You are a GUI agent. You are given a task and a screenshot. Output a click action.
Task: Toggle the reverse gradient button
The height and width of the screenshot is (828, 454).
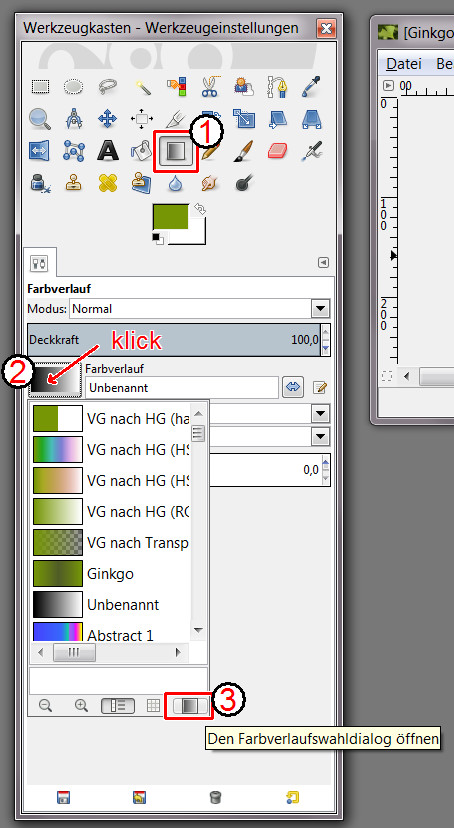point(293,388)
